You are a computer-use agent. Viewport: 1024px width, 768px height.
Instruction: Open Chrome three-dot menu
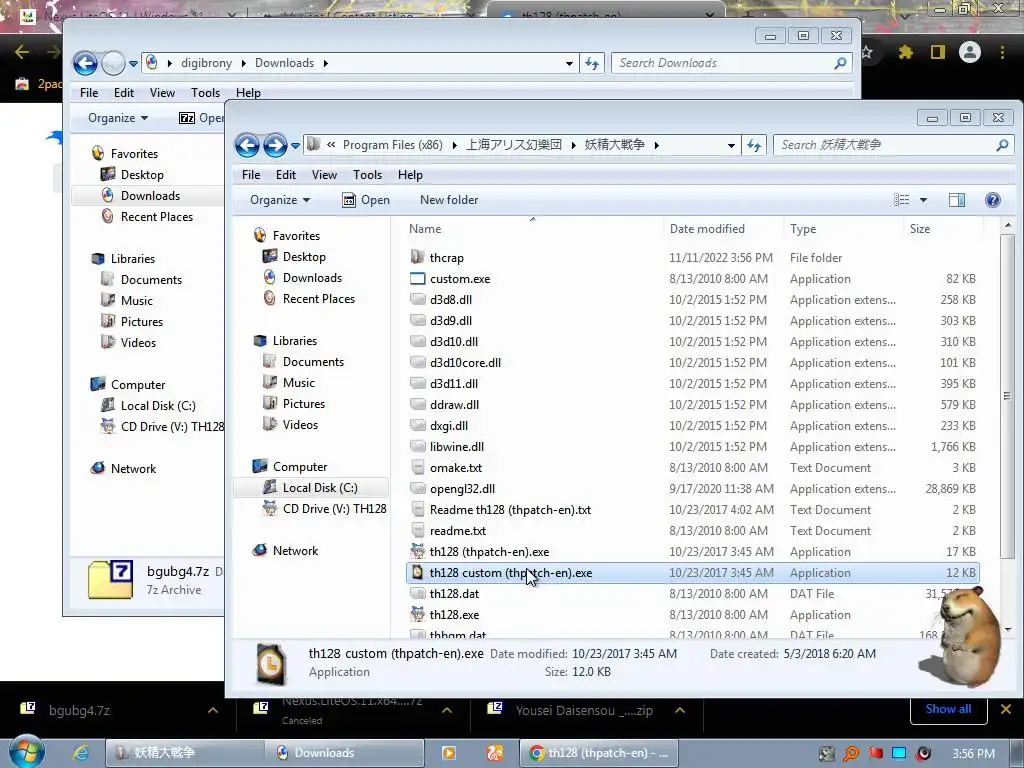1002,52
